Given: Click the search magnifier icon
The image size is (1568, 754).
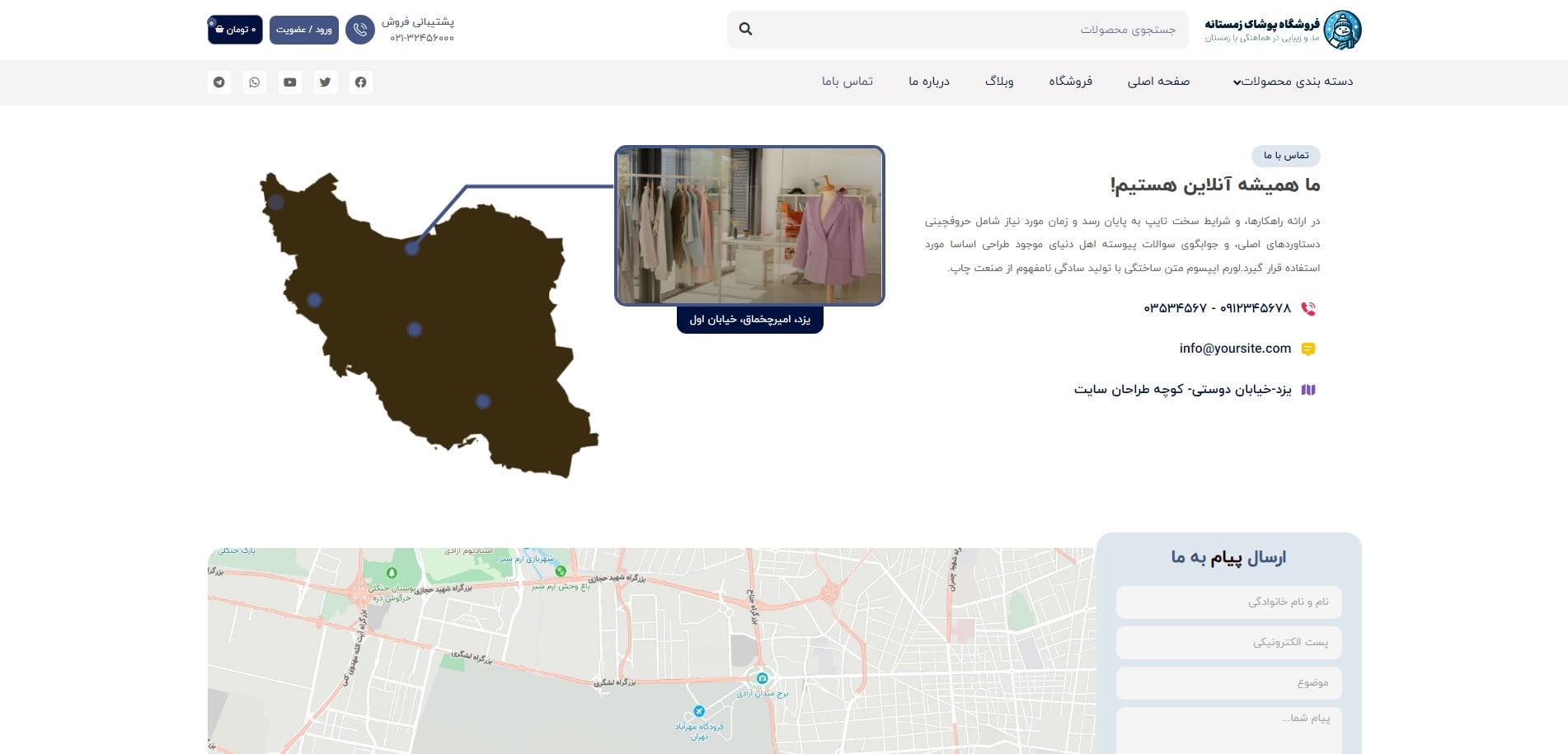Looking at the screenshot, I should (x=746, y=29).
